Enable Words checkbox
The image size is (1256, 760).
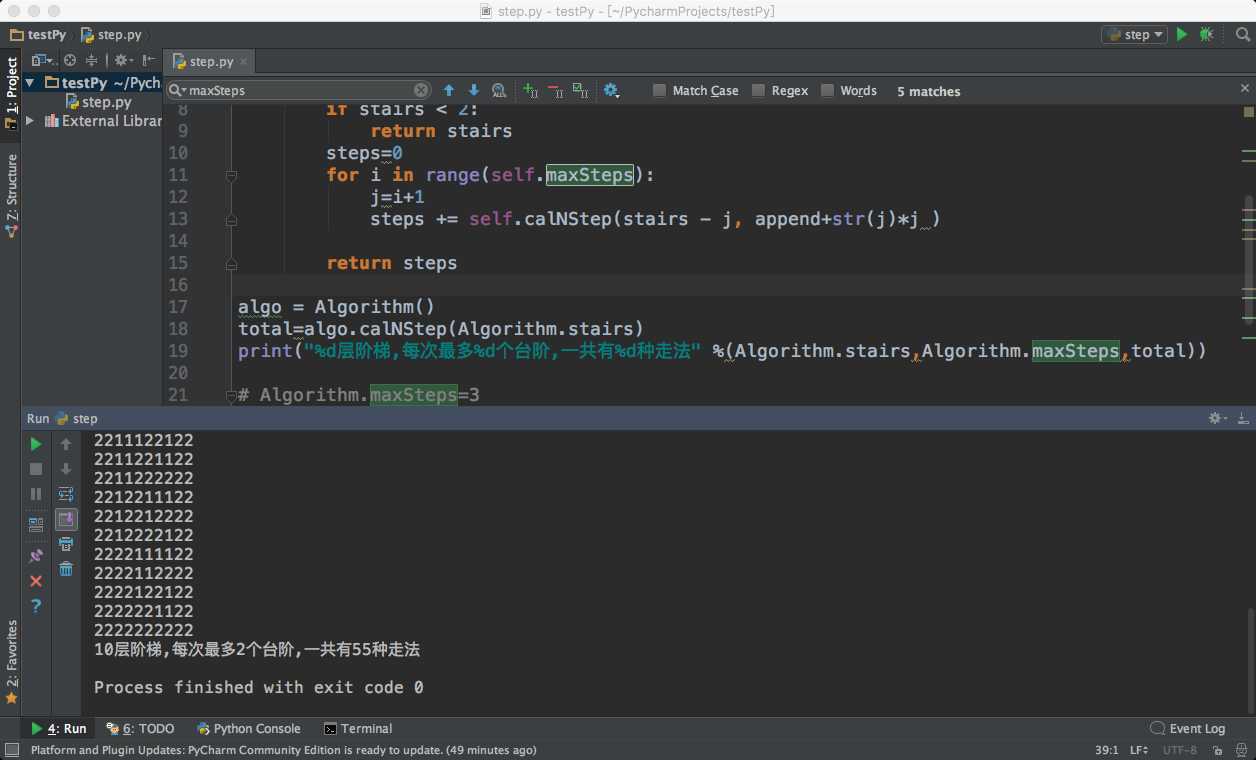(x=828, y=90)
